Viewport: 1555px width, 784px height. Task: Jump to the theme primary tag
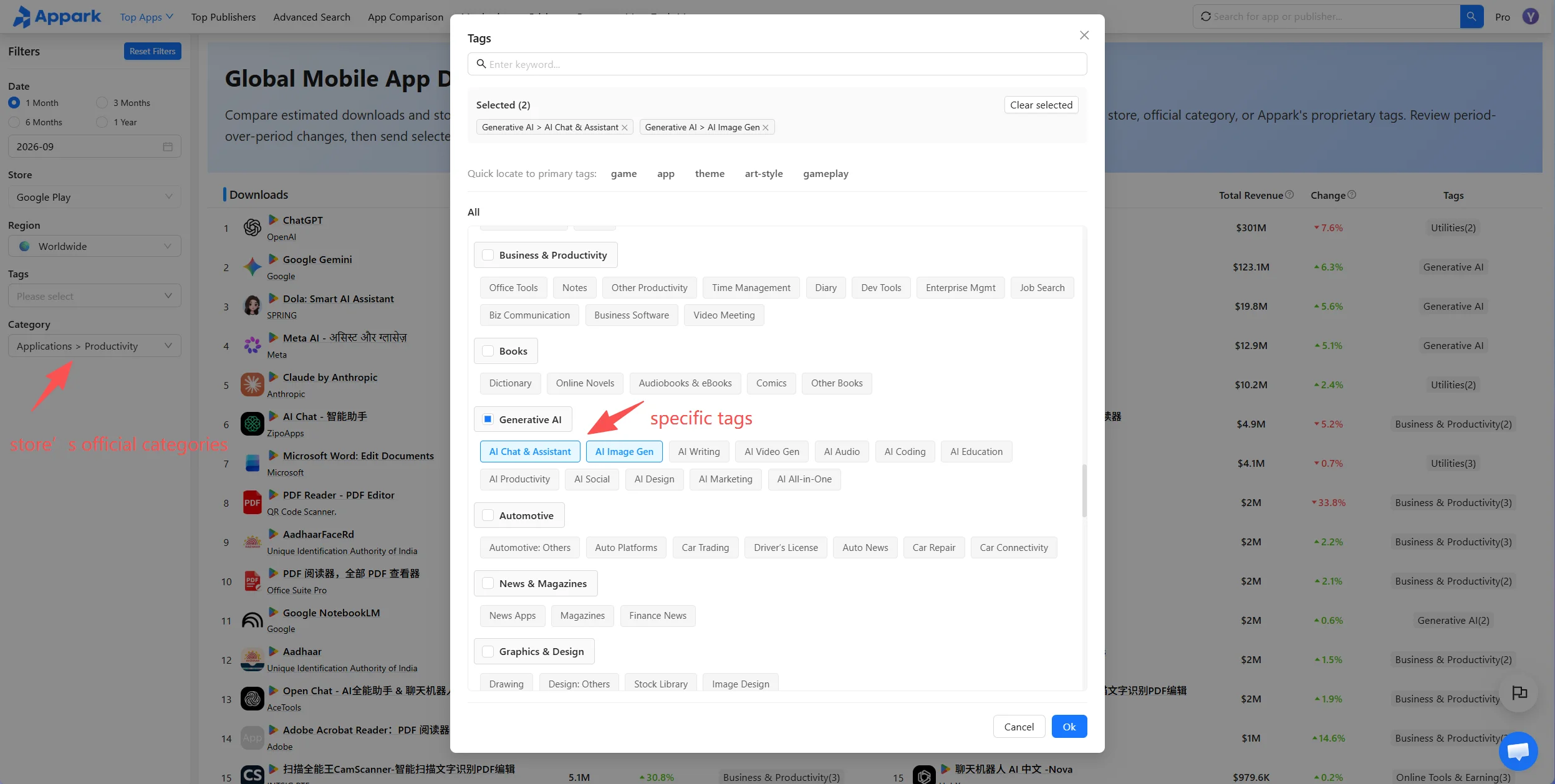tap(710, 173)
